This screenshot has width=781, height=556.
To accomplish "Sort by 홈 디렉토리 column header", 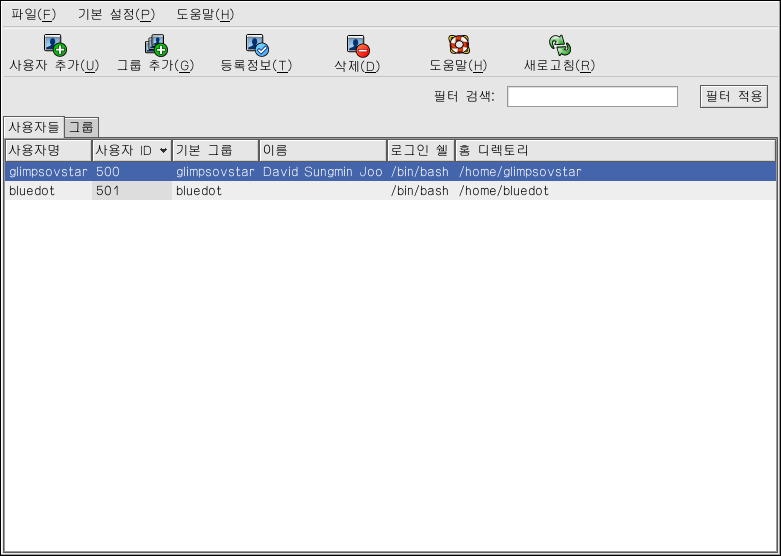I will tap(614, 150).
